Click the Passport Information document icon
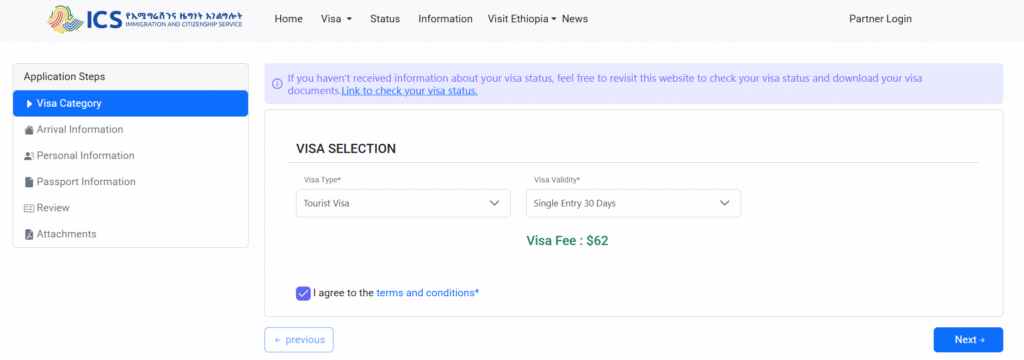This screenshot has height=360, width=1024. click(29, 182)
